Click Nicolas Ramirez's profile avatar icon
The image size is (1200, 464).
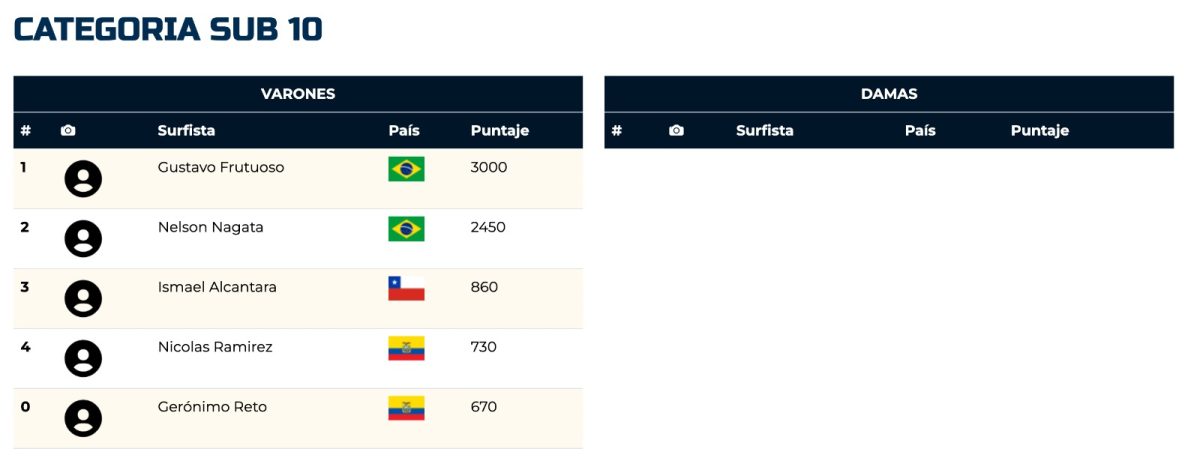(83, 359)
